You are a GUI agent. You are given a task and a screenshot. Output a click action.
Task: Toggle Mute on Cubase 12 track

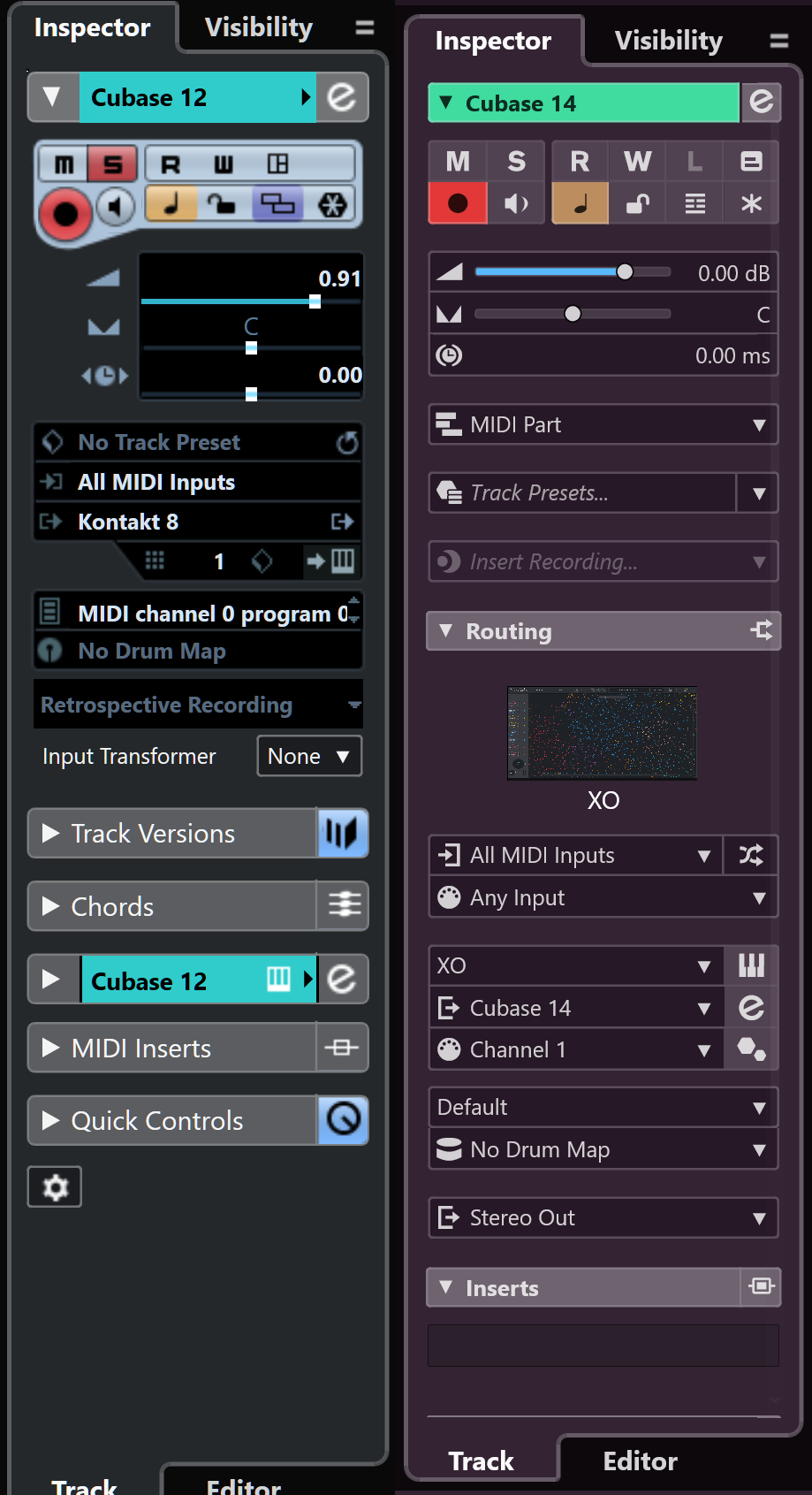(x=64, y=164)
